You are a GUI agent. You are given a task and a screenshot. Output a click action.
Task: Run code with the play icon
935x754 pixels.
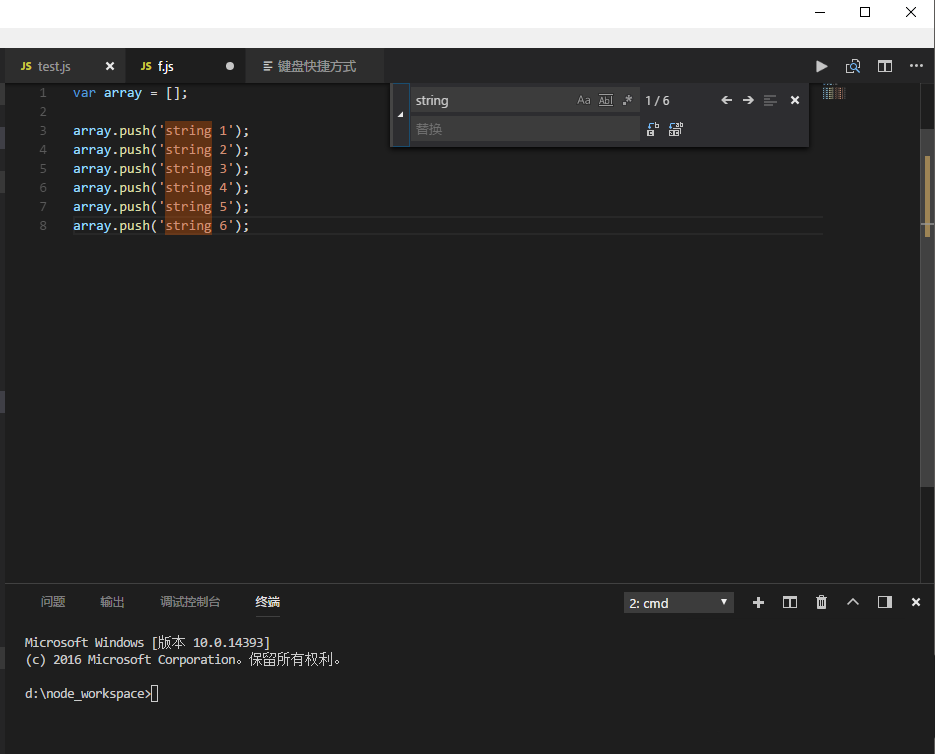[821, 66]
